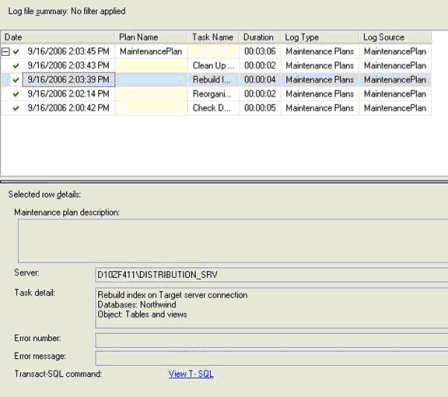Sort by the Duration column header
Image resolution: width=448 pixels, height=397 pixels.
[260, 37]
